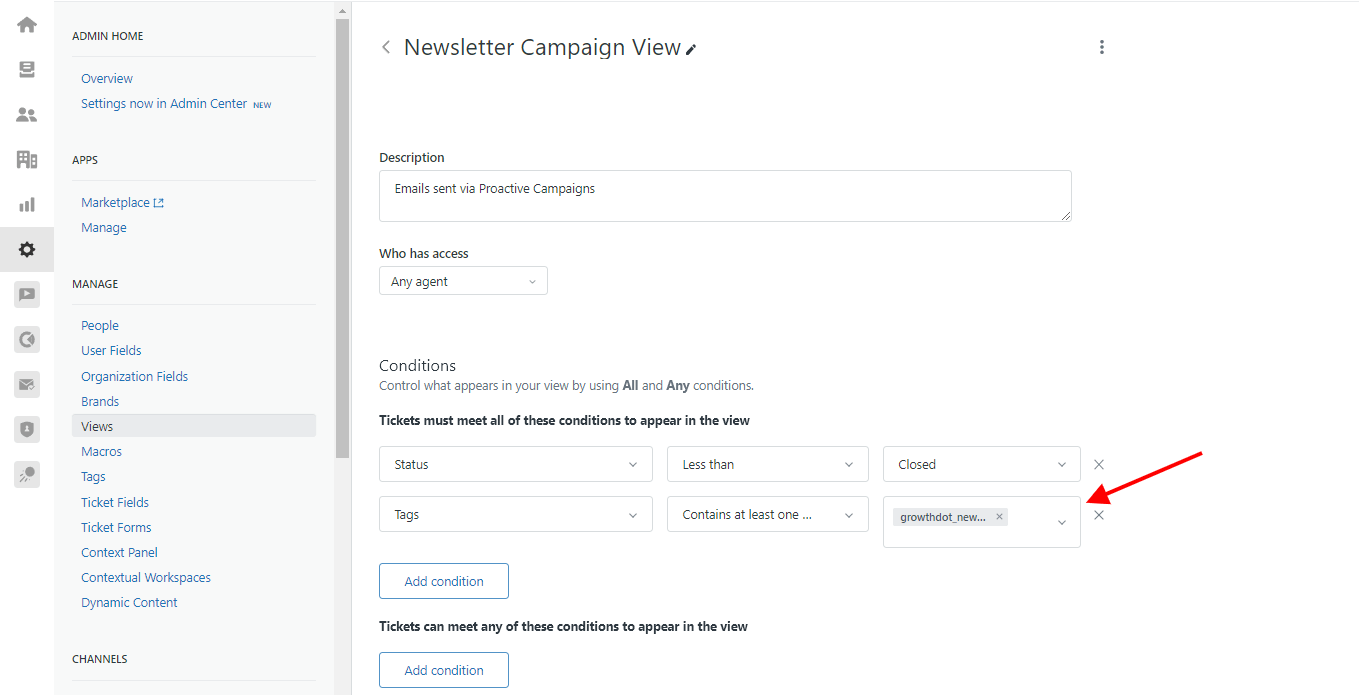This screenshot has height=695, width=1359.
Task: Open the Views inbox tray icon
Action: [x=27, y=69]
